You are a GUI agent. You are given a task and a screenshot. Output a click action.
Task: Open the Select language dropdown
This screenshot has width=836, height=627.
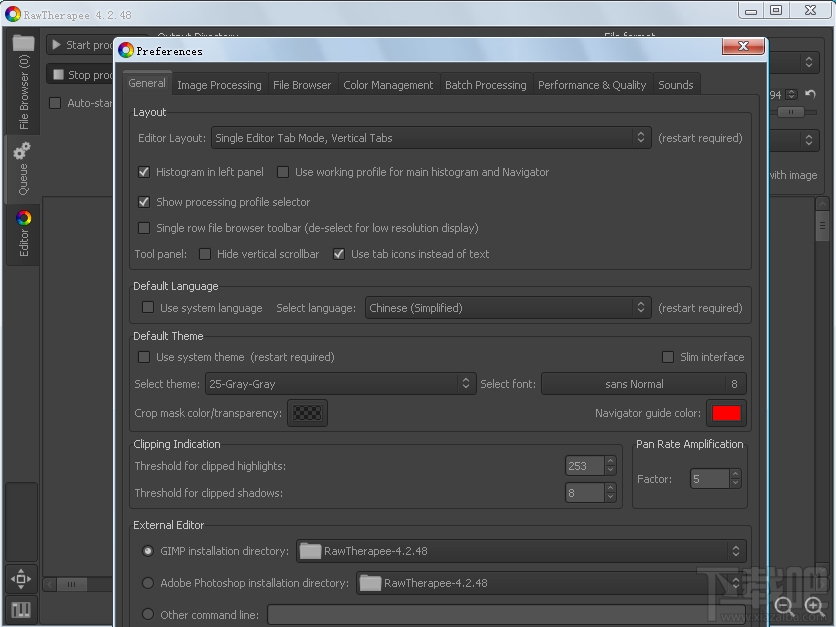(508, 308)
